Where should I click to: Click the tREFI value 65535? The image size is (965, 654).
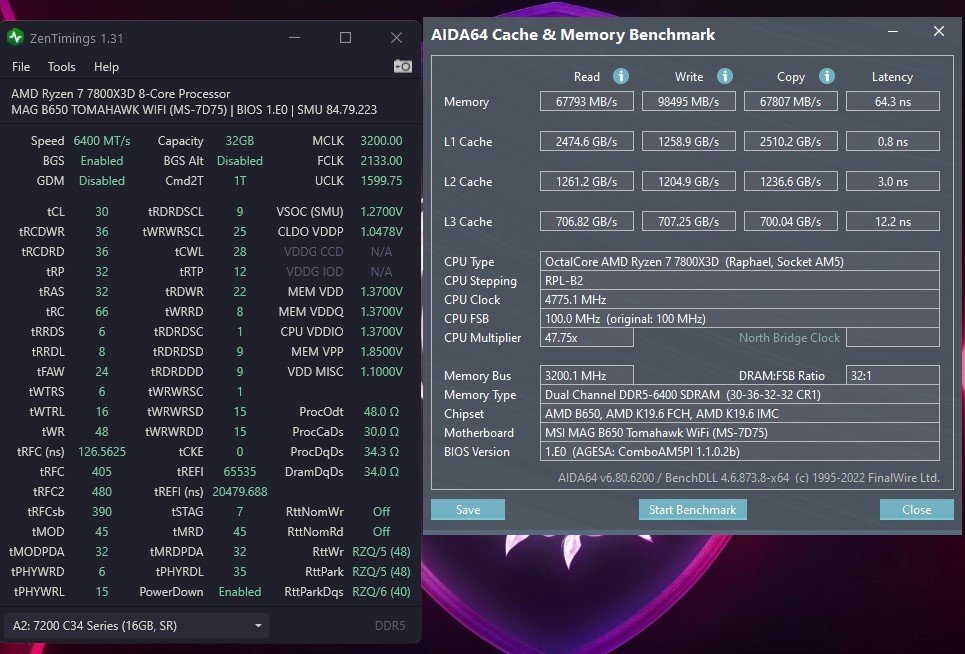tap(239, 472)
